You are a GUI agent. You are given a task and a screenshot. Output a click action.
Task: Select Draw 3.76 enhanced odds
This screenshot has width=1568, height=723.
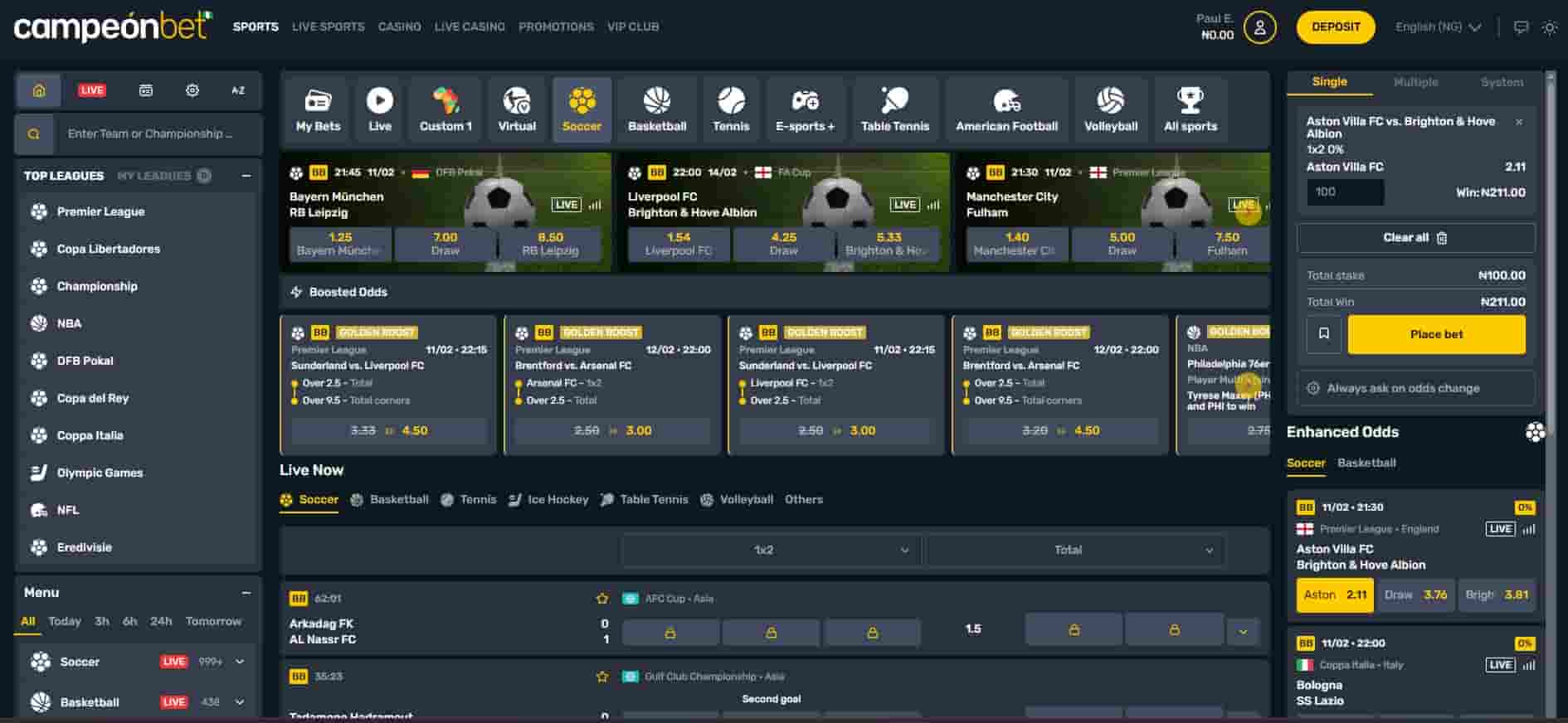coord(1415,594)
